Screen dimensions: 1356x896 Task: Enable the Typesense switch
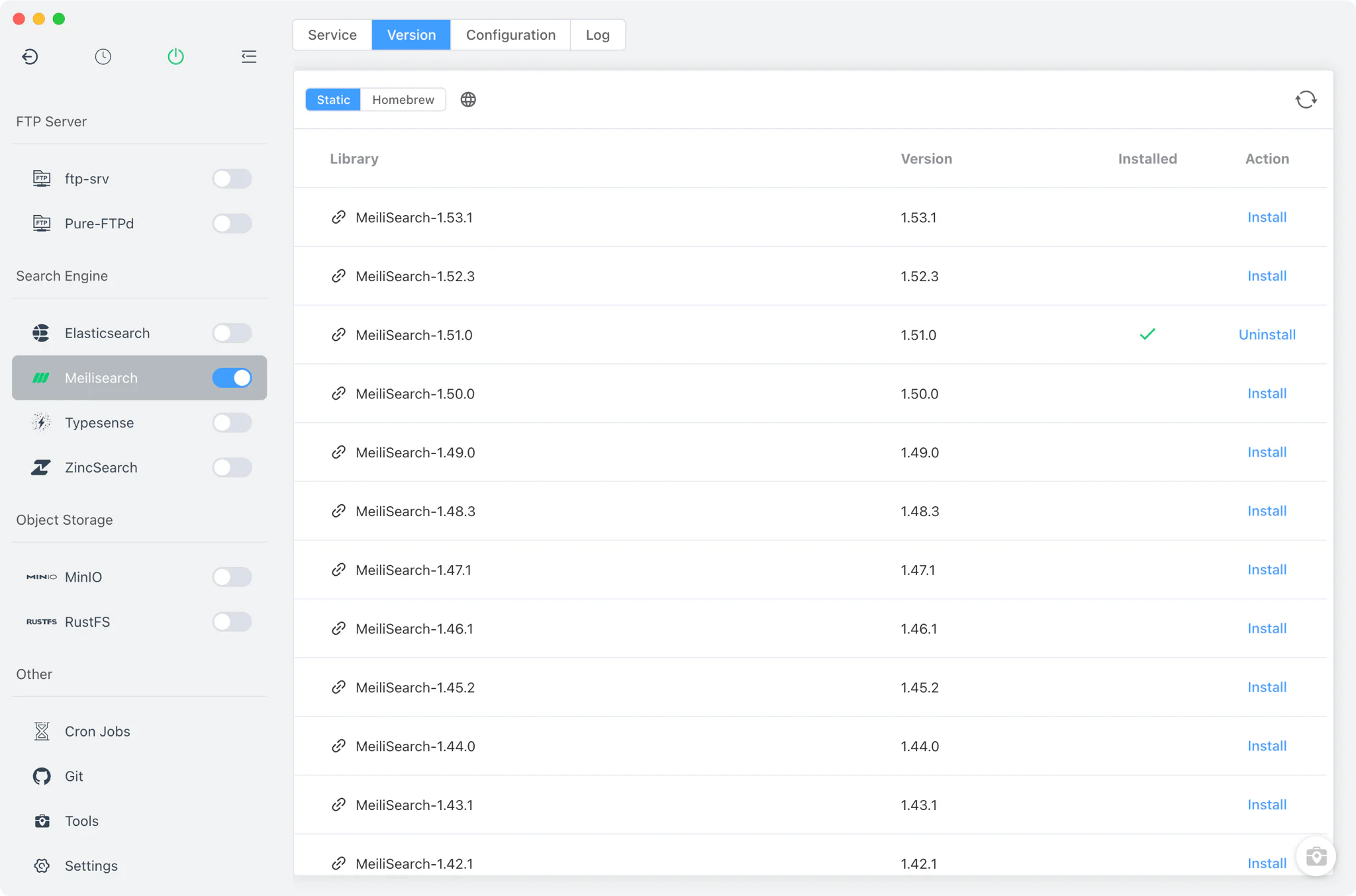tap(232, 422)
